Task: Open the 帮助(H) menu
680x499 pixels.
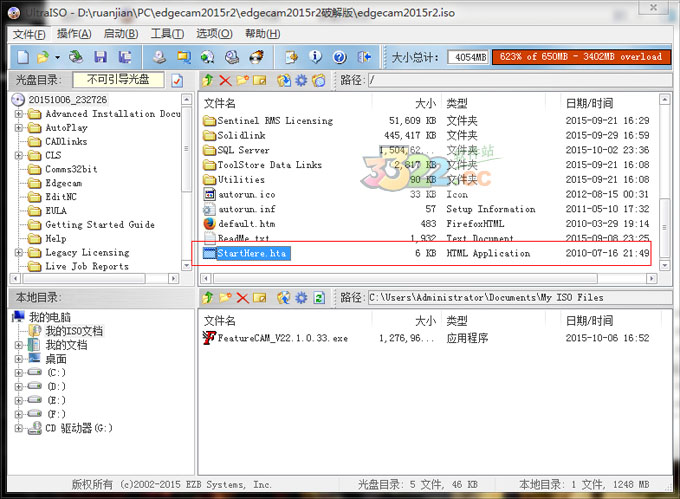Action: pos(262,33)
